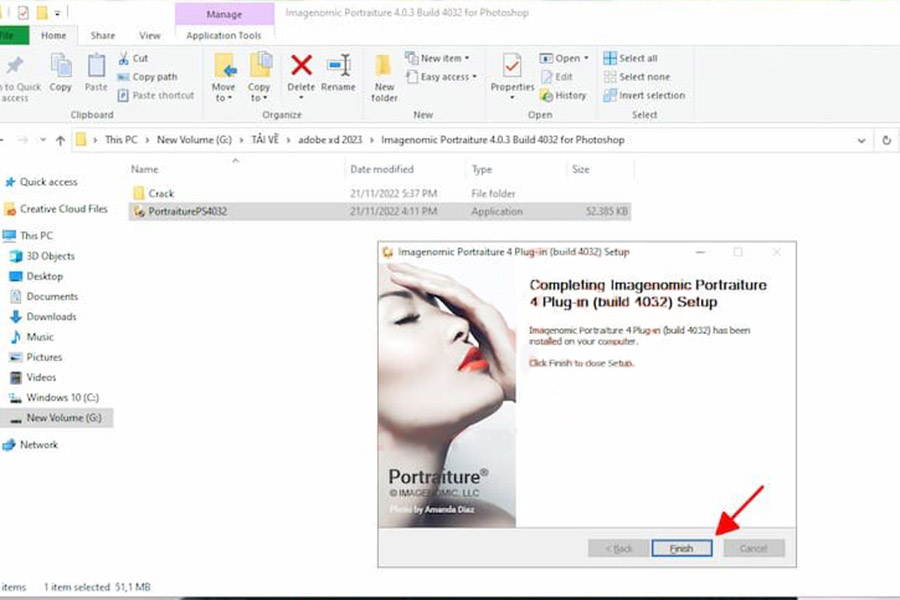The height and width of the screenshot is (600, 900).
Task: Sort by Name column header
Action: [x=144, y=169]
